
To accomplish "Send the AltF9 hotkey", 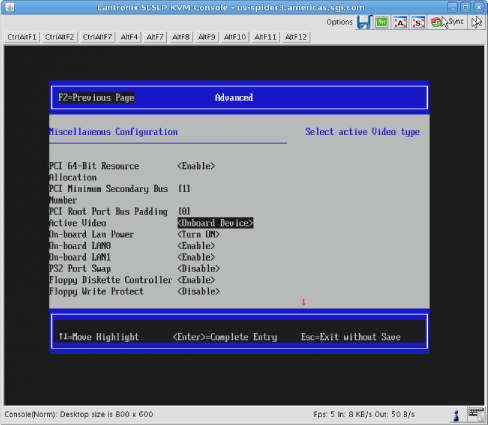I will tap(207, 37).
